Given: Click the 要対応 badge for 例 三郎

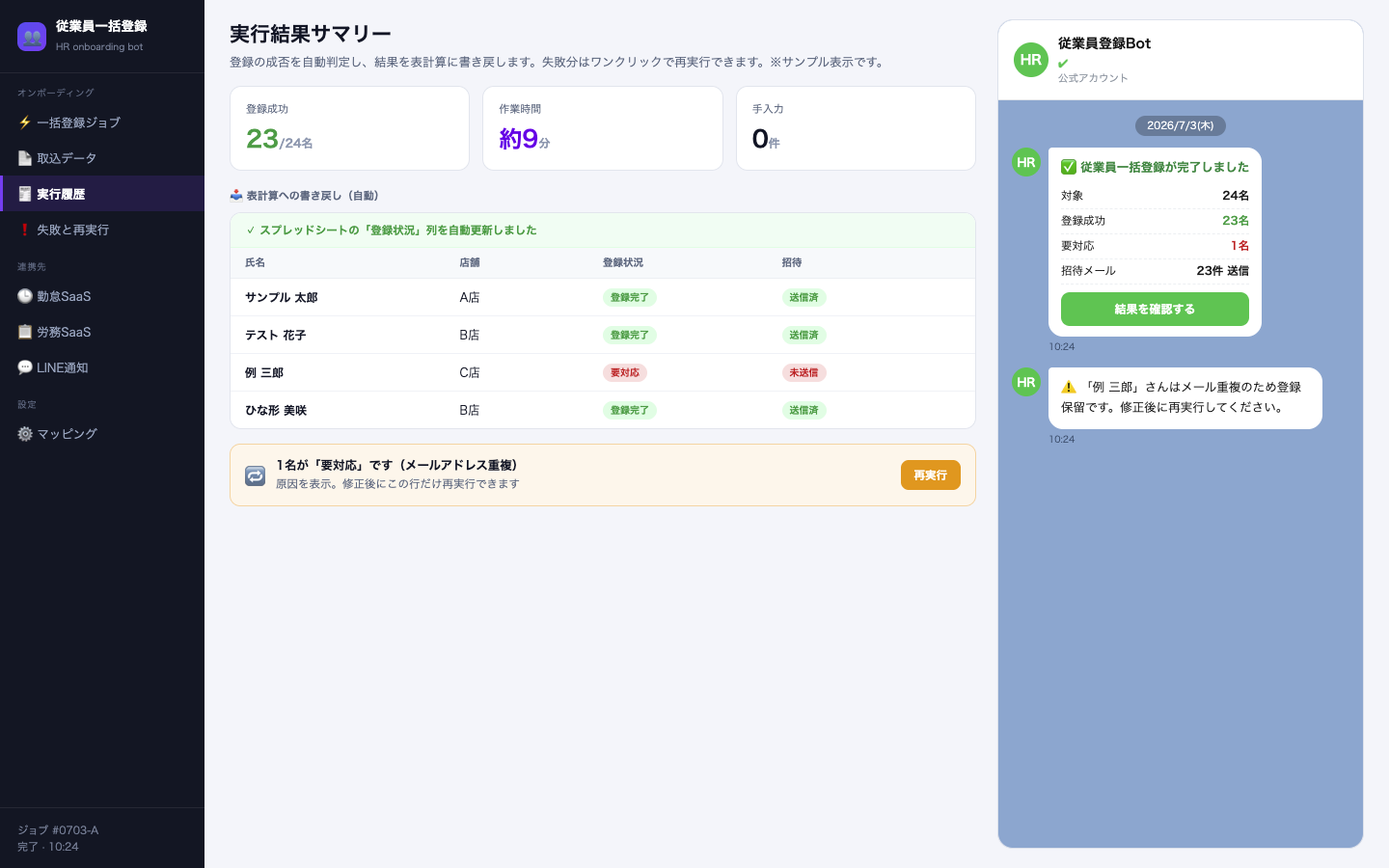Looking at the screenshot, I should coord(625,373).
